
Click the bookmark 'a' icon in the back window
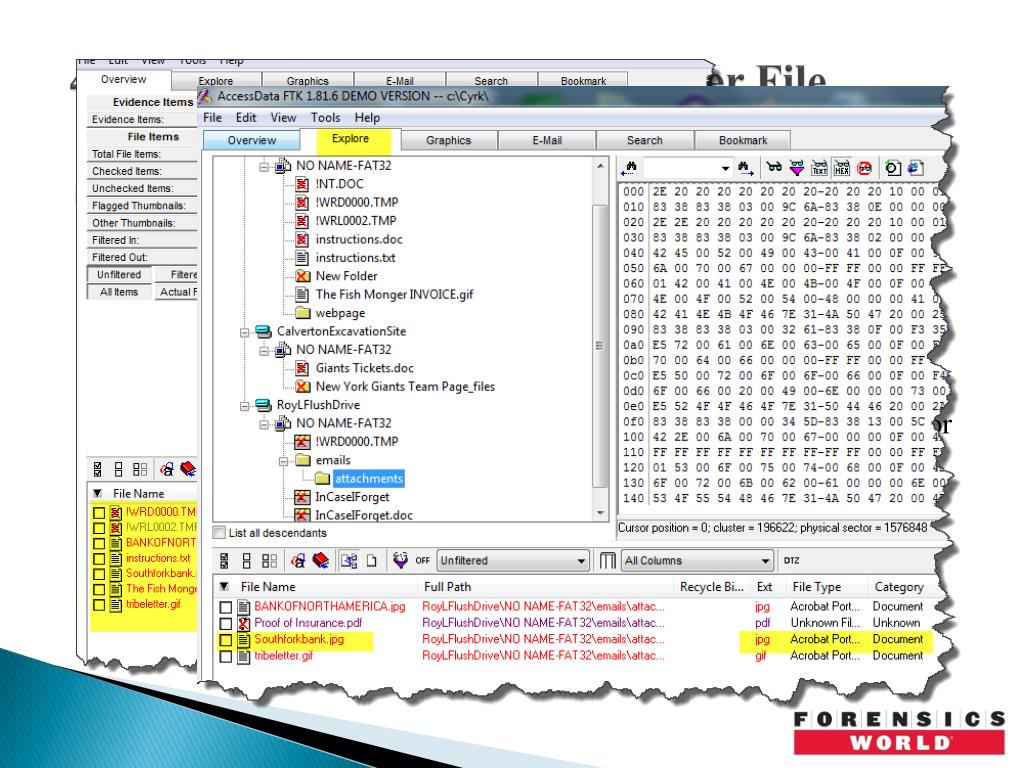click(x=167, y=469)
